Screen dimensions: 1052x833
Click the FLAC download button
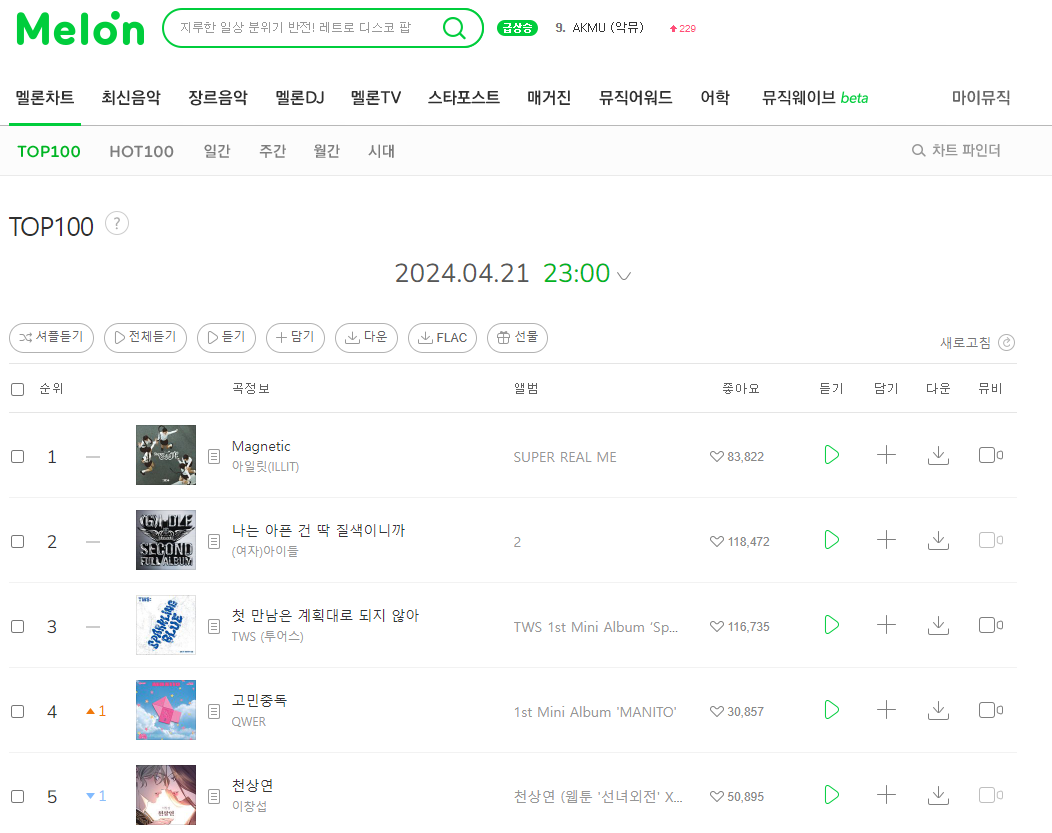(x=442, y=337)
